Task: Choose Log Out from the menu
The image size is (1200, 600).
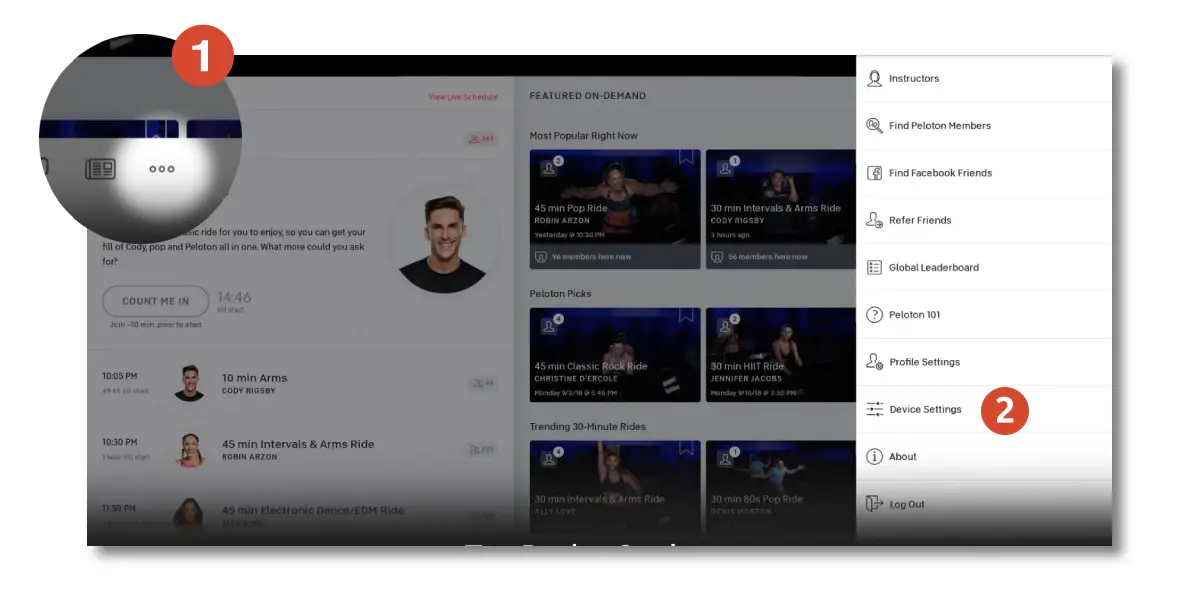Action: click(x=984, y=504)
